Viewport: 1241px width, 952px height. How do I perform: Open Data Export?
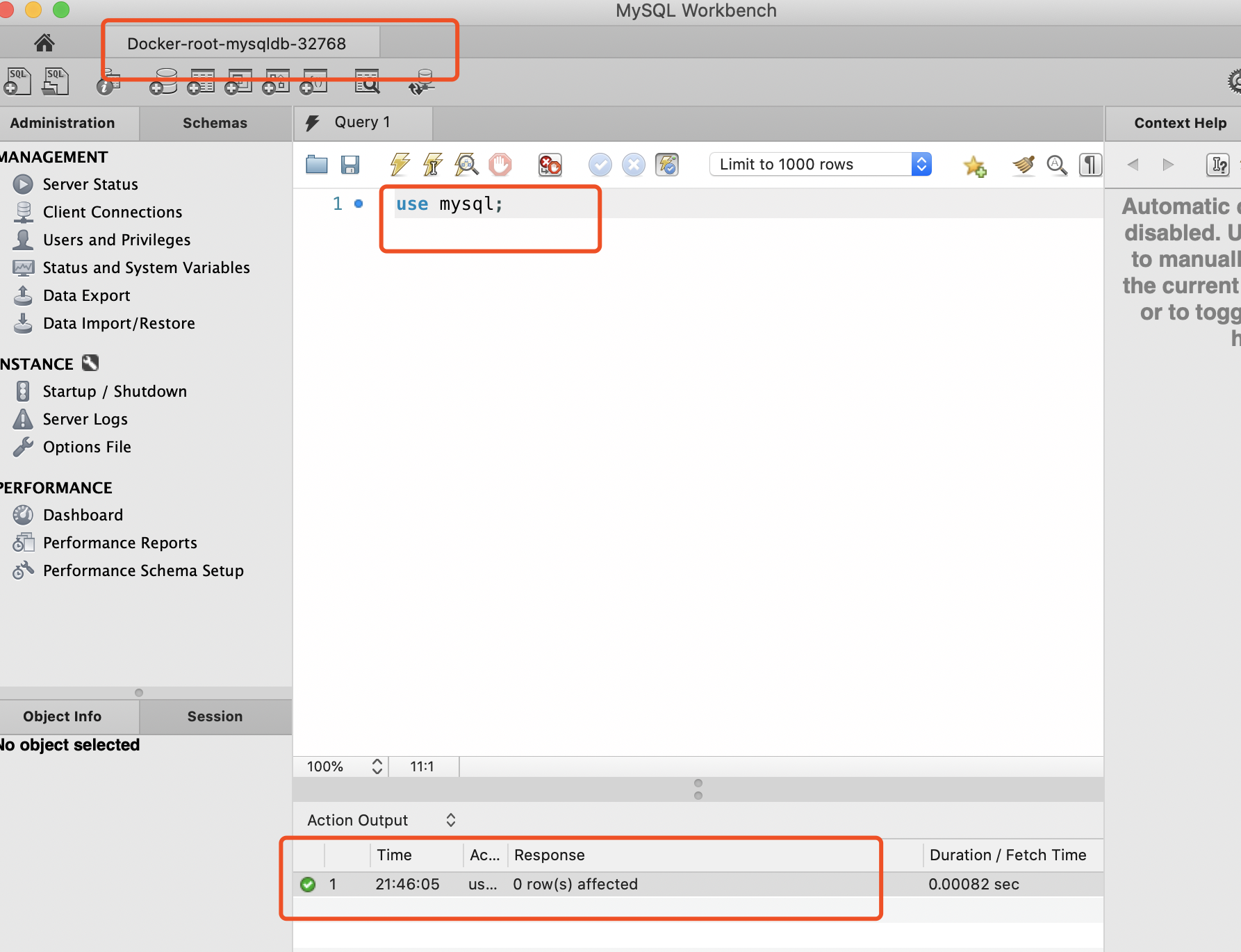pos(87,295)
